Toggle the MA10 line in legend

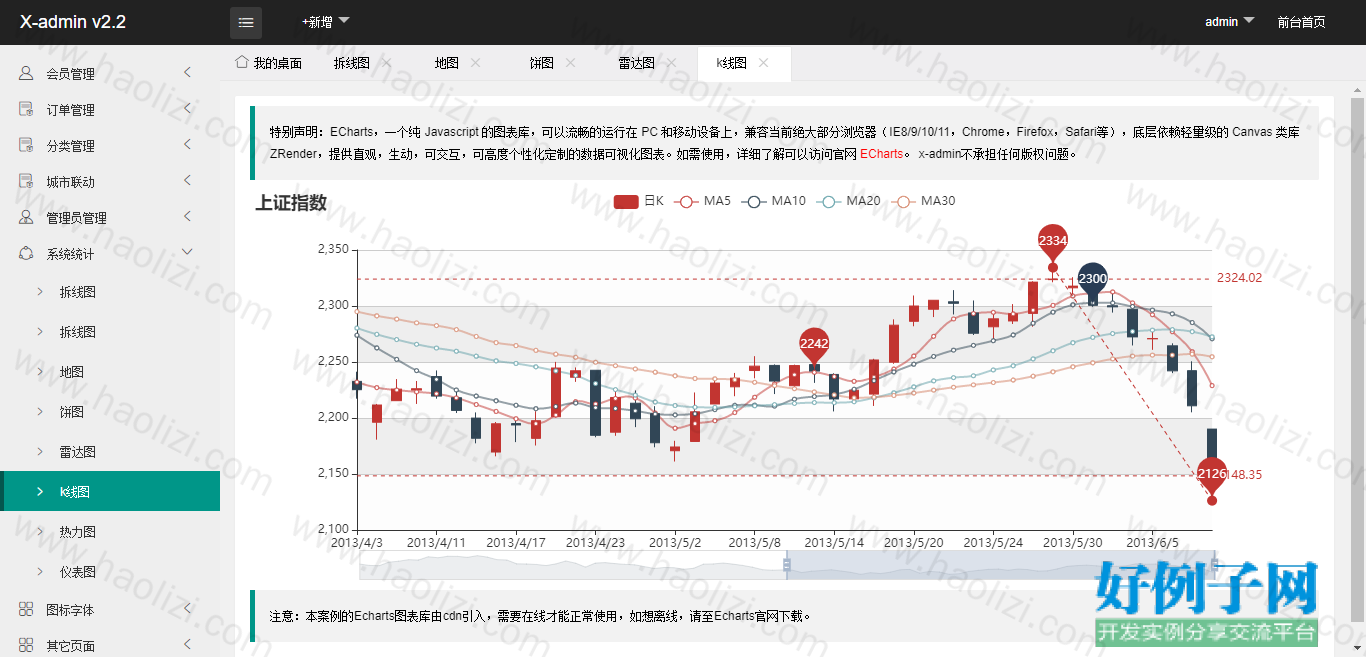774,201
